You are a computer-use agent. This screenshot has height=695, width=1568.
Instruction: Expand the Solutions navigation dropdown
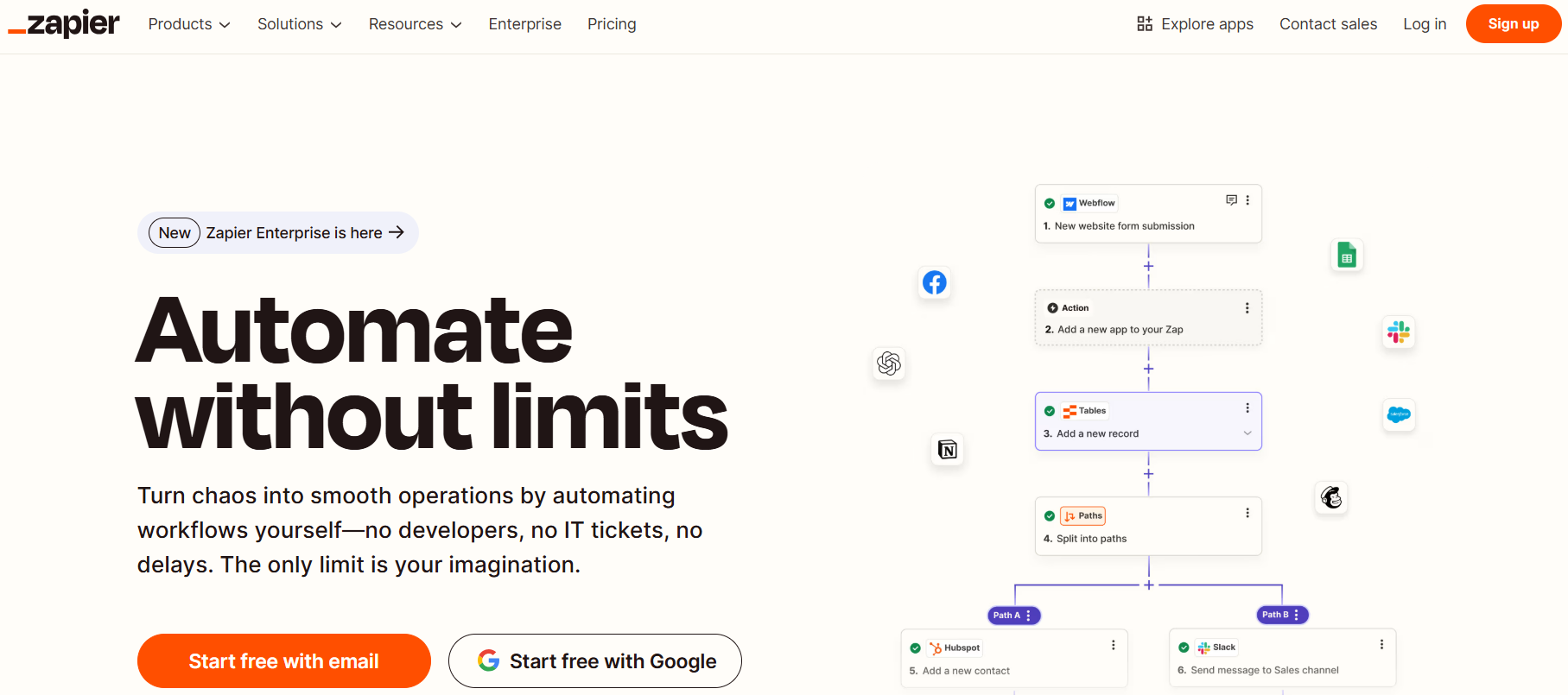pyautogui.click(x=299, y=24)
